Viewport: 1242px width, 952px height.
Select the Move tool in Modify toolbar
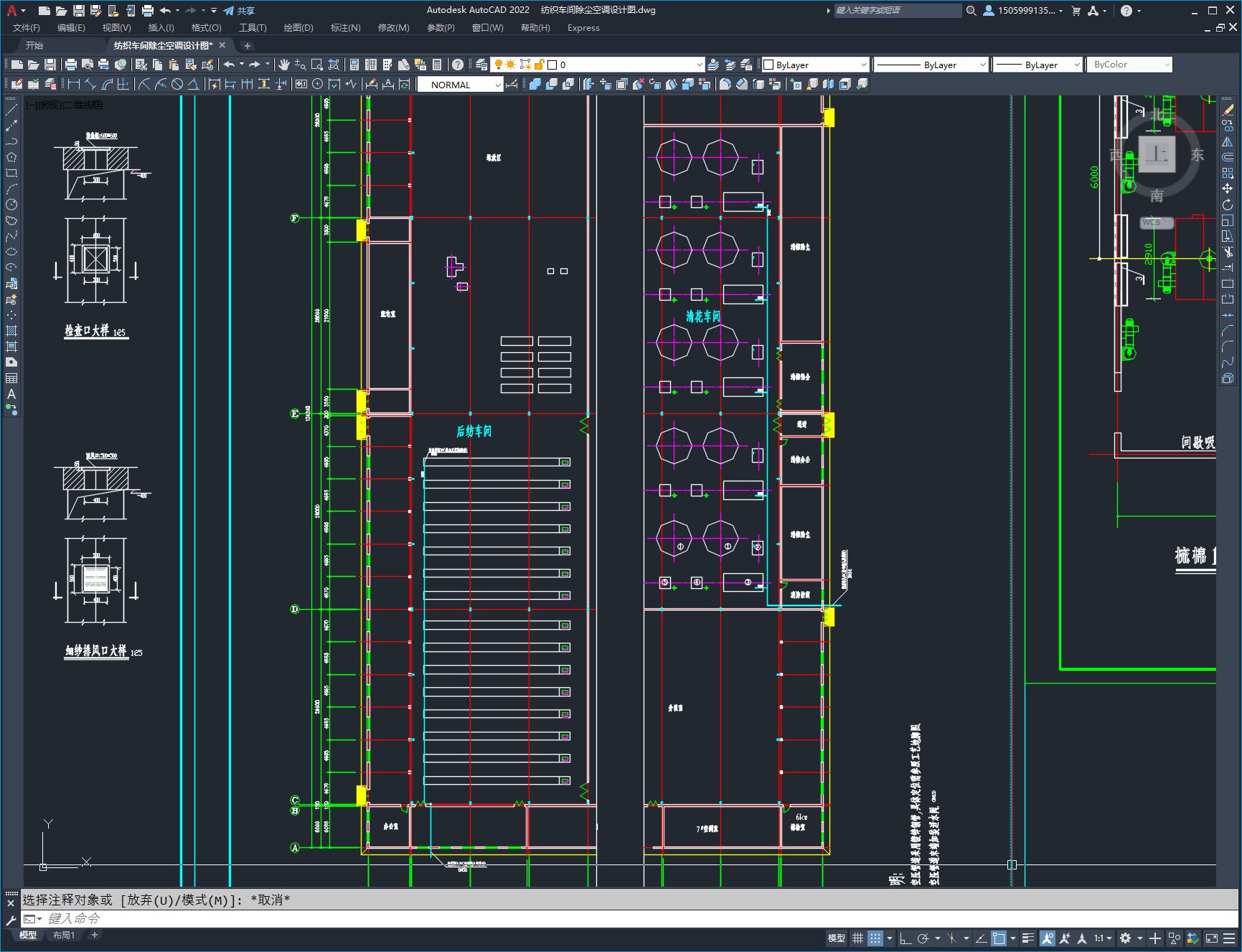(x=1228, y=189)
